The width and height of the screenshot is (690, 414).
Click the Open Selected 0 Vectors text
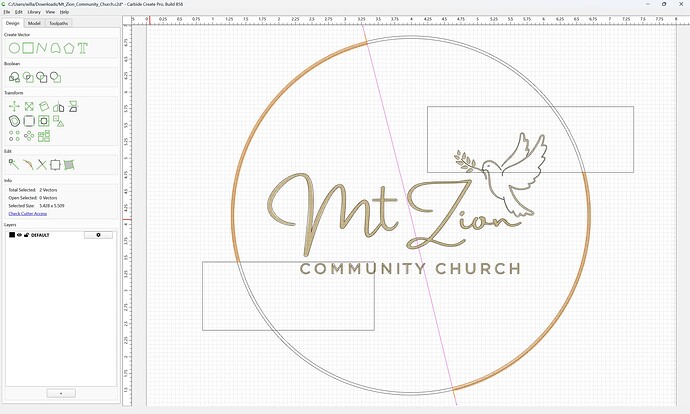[x=33, y=198]
